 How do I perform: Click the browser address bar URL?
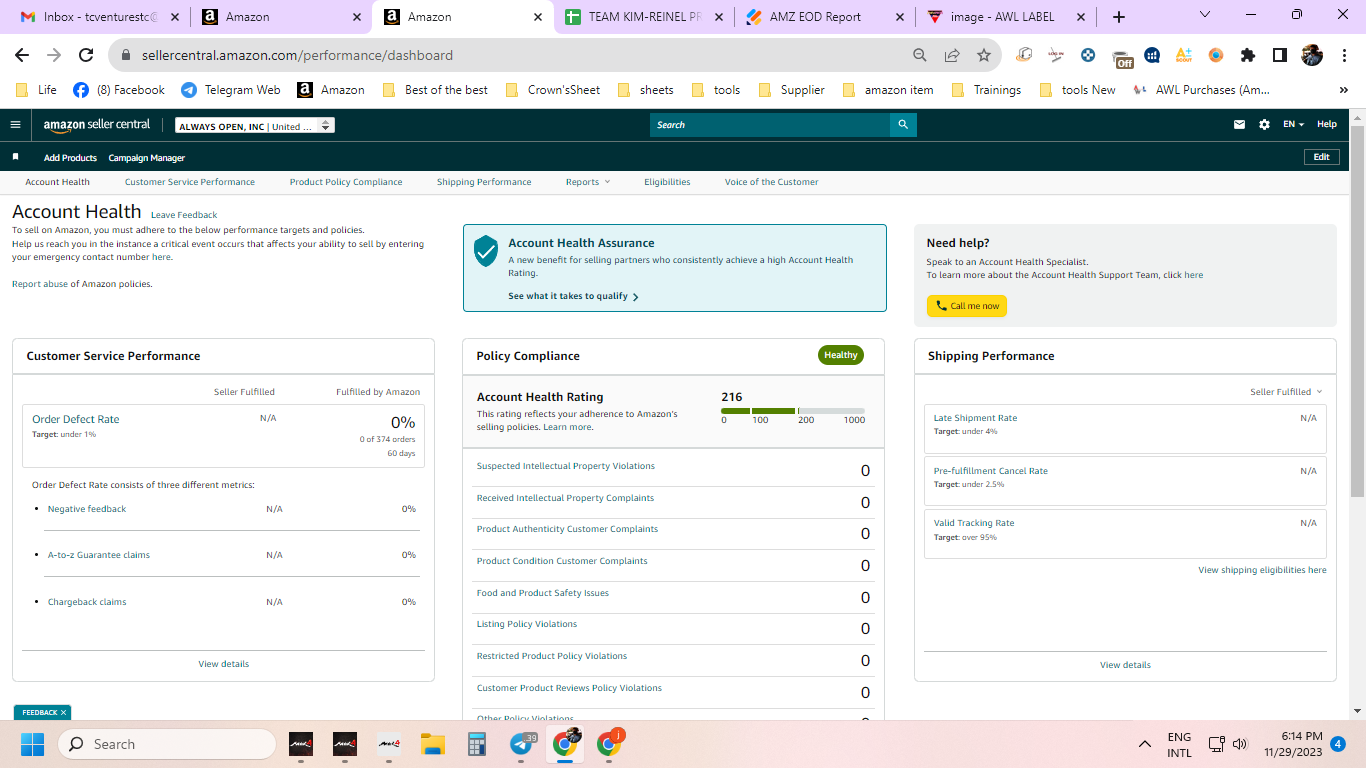pos(297,56)
